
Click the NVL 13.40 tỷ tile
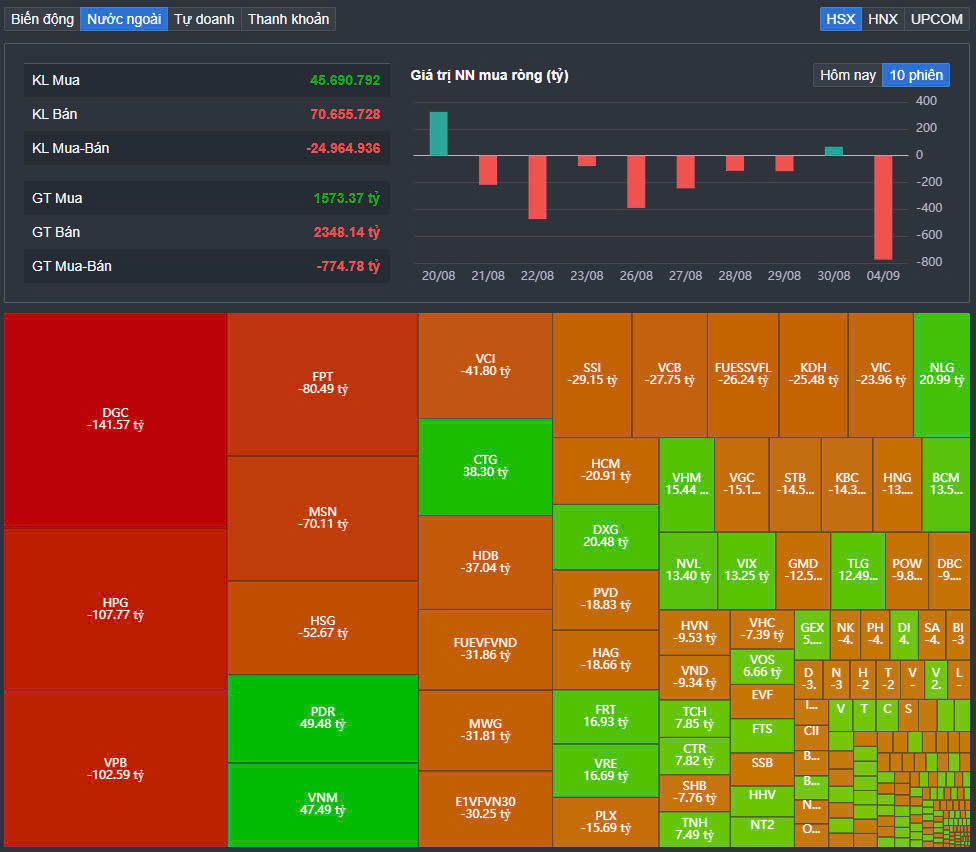[x=688, y=570]
